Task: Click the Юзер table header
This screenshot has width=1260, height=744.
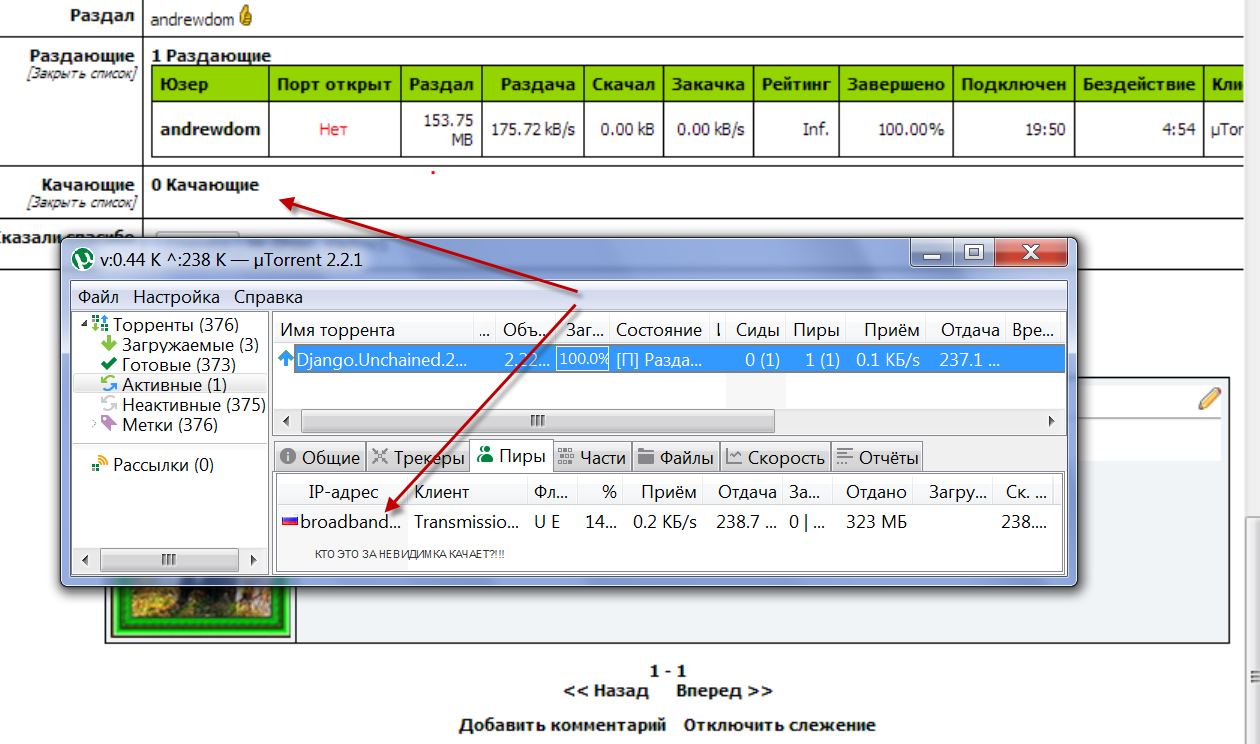Action: pos(210,84)
